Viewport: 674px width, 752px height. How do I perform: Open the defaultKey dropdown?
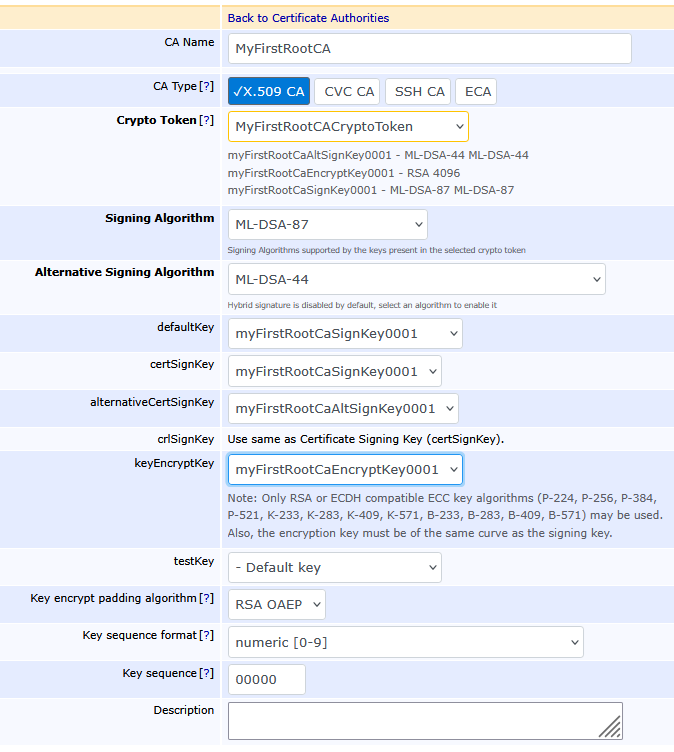(345, 334)
